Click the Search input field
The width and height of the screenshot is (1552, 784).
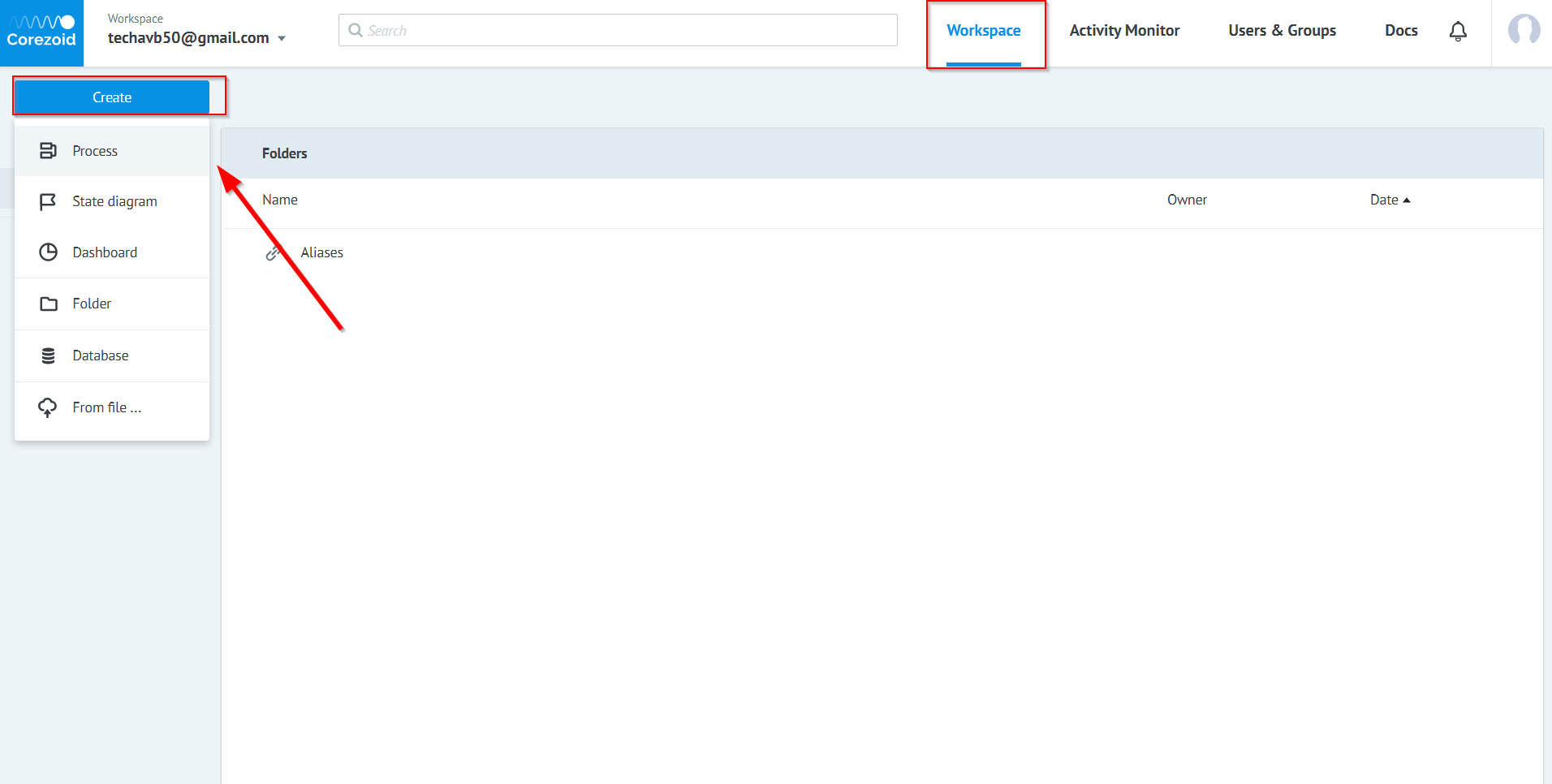[618, 30]
